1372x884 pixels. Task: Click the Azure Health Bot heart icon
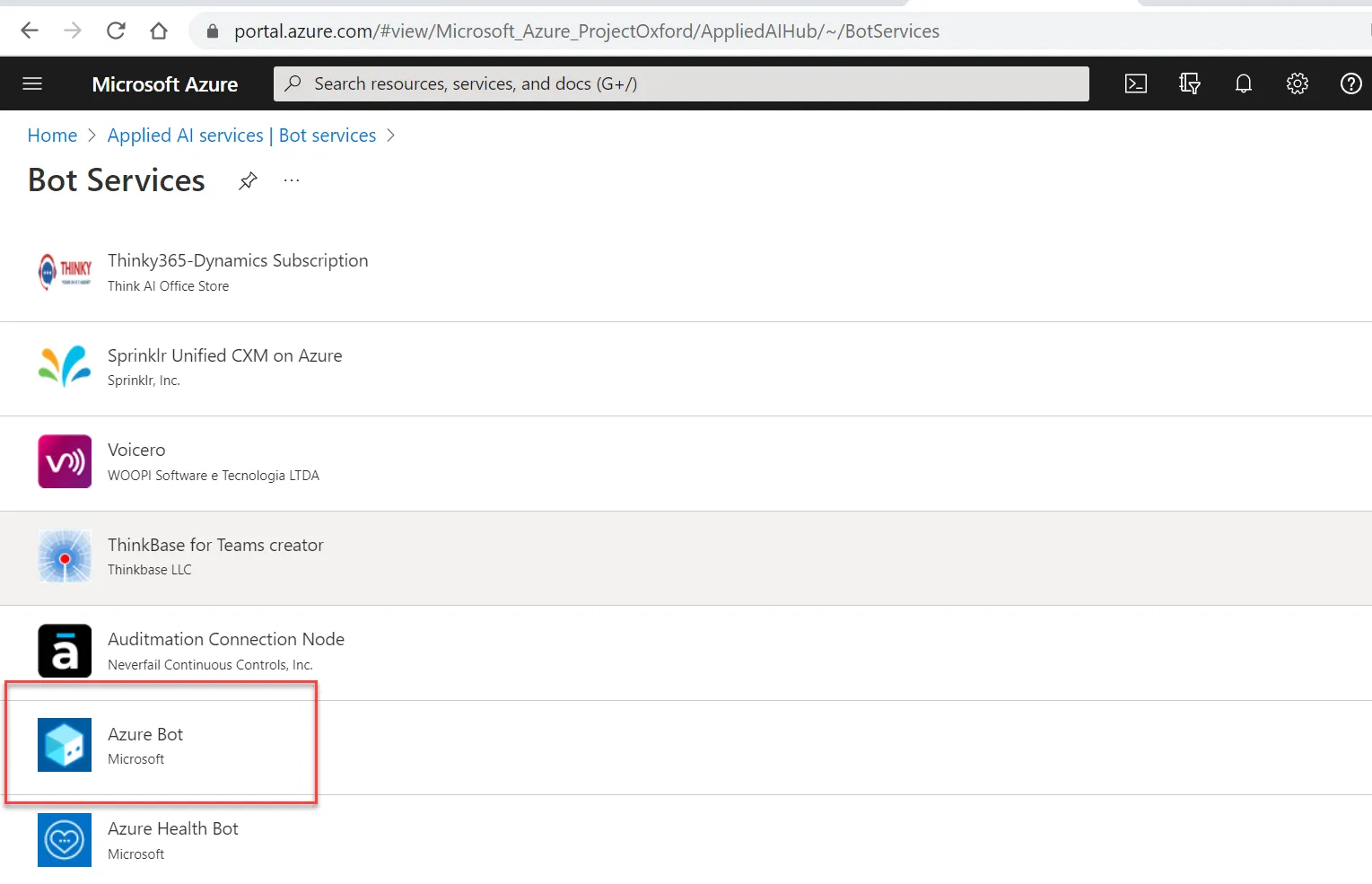pos(65,840)
